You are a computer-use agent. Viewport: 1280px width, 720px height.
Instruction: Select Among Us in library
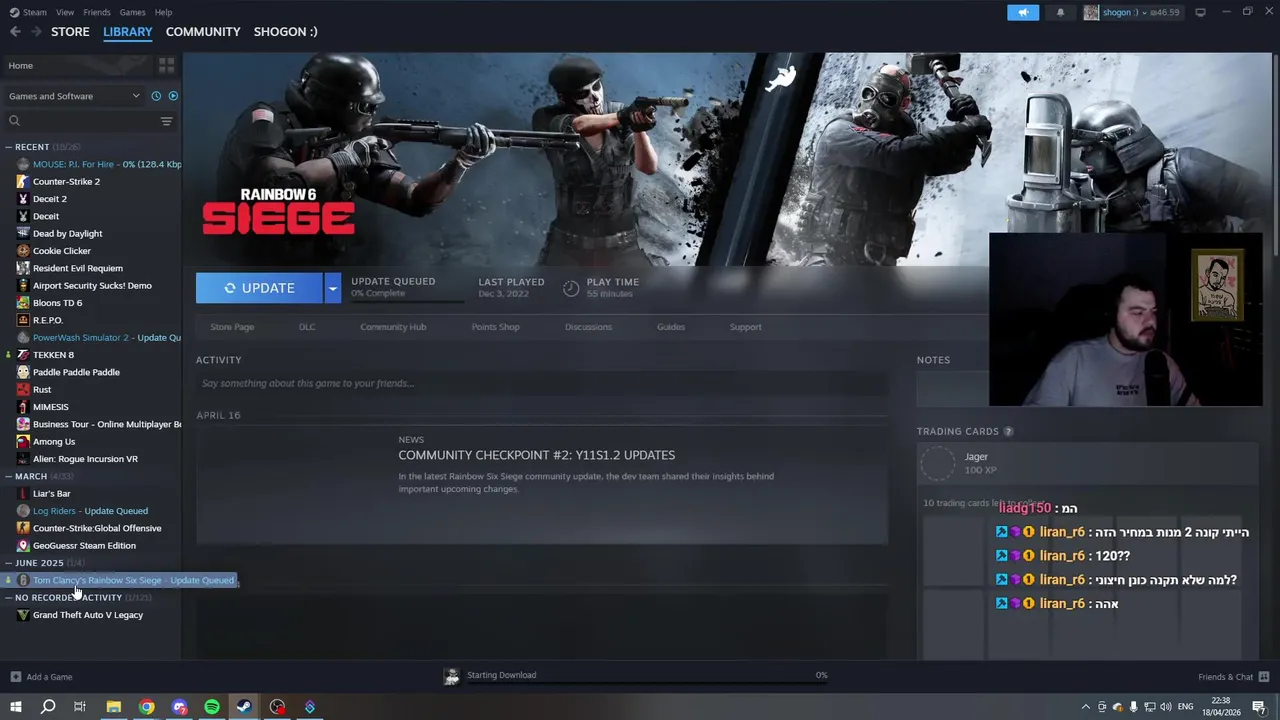pyautogui.click(x=54, y=442)
